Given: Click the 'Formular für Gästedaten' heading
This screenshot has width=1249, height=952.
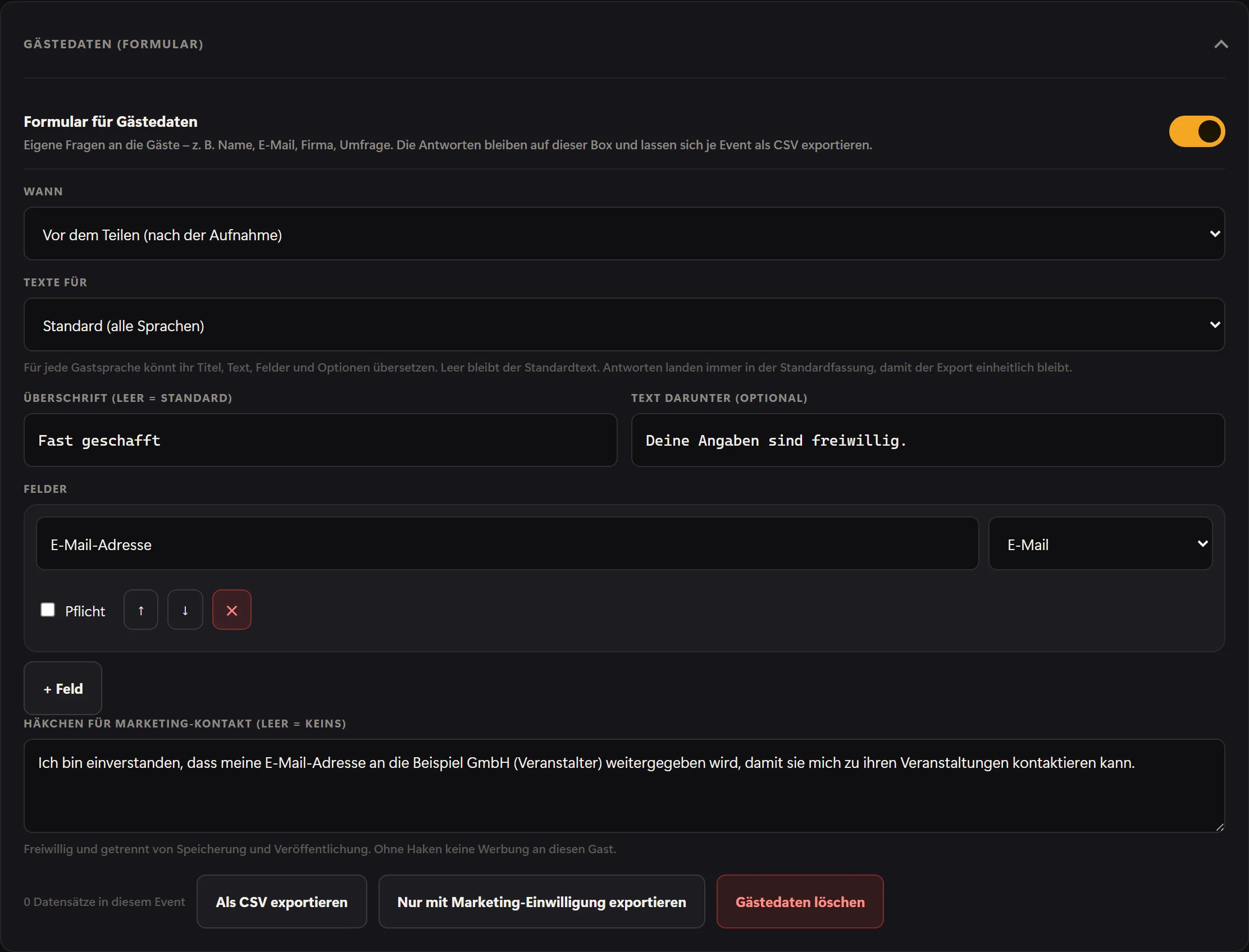Looking at the screenshot, I should point(111,122).
